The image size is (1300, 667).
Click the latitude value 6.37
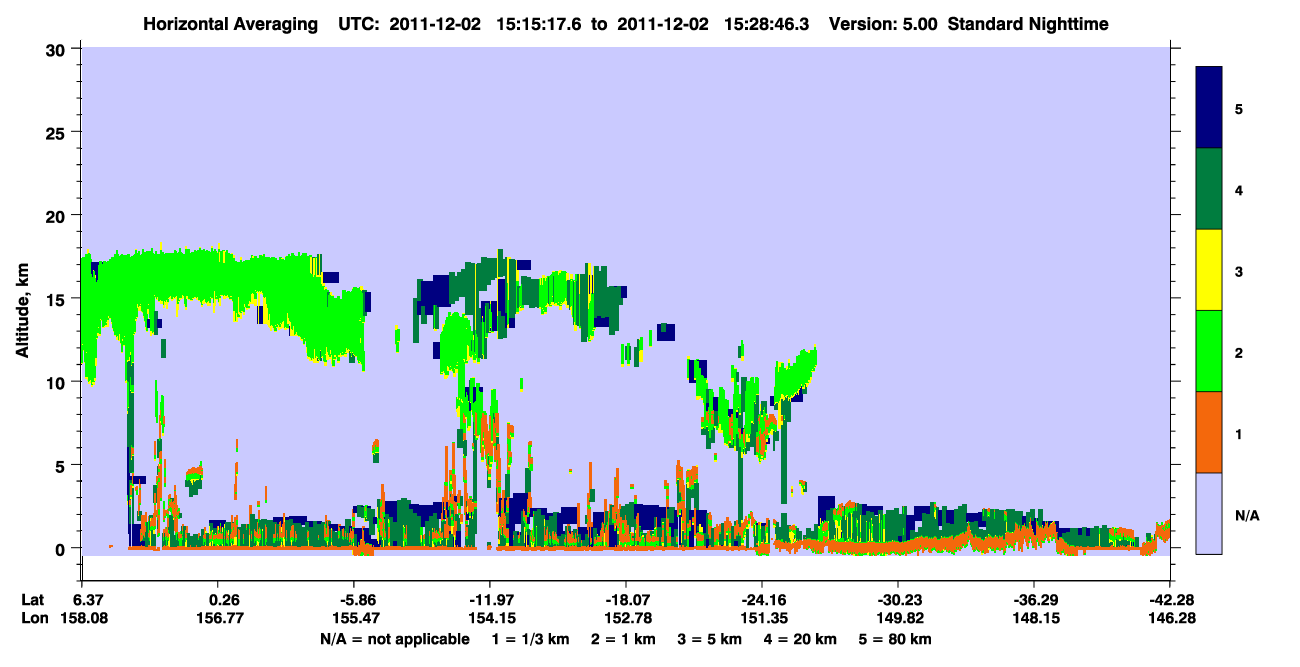point(88,600)
